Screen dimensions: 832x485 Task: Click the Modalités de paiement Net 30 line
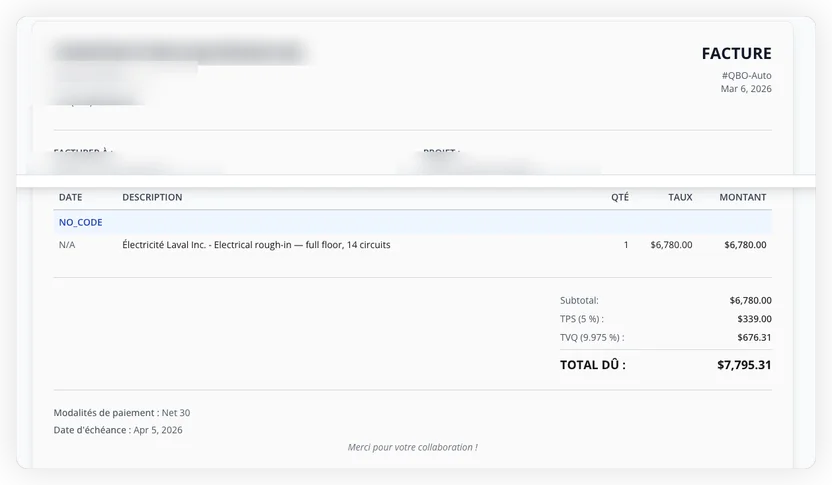point(121,412)
